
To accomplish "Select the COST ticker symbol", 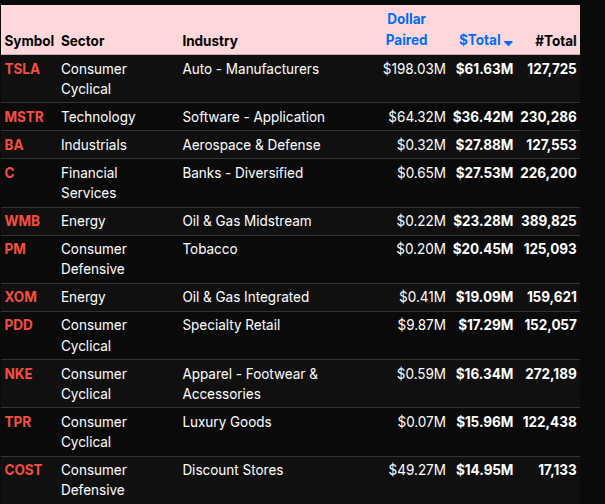I will (24, 470).
